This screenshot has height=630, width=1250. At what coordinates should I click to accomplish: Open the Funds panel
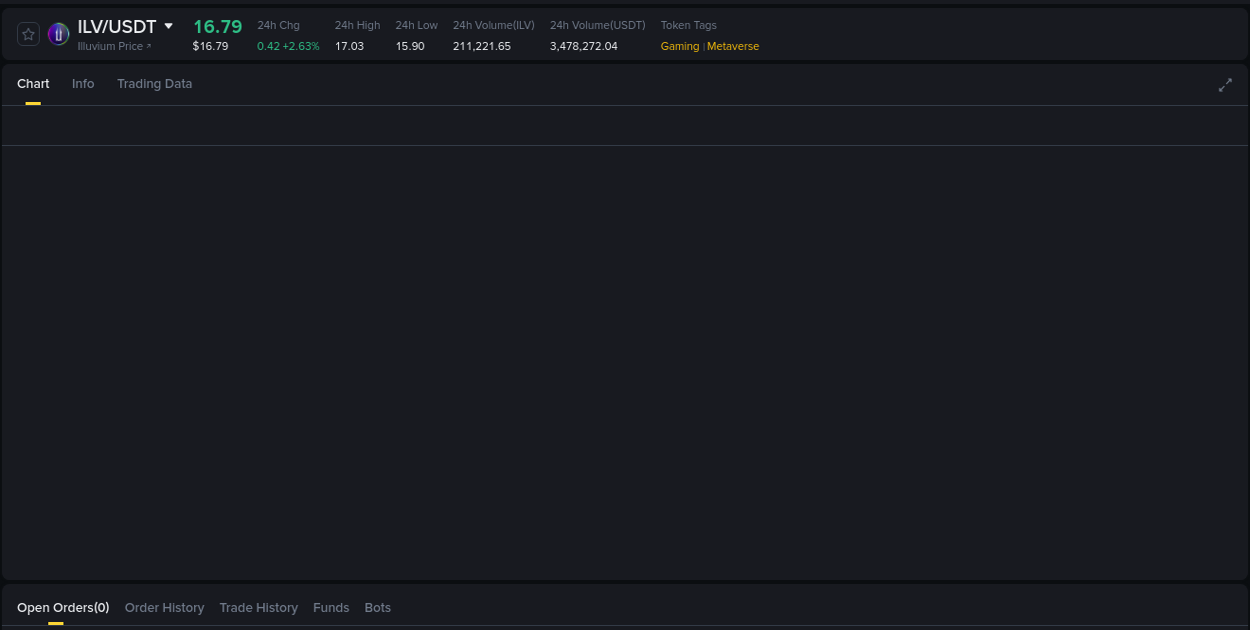point(331,607)
